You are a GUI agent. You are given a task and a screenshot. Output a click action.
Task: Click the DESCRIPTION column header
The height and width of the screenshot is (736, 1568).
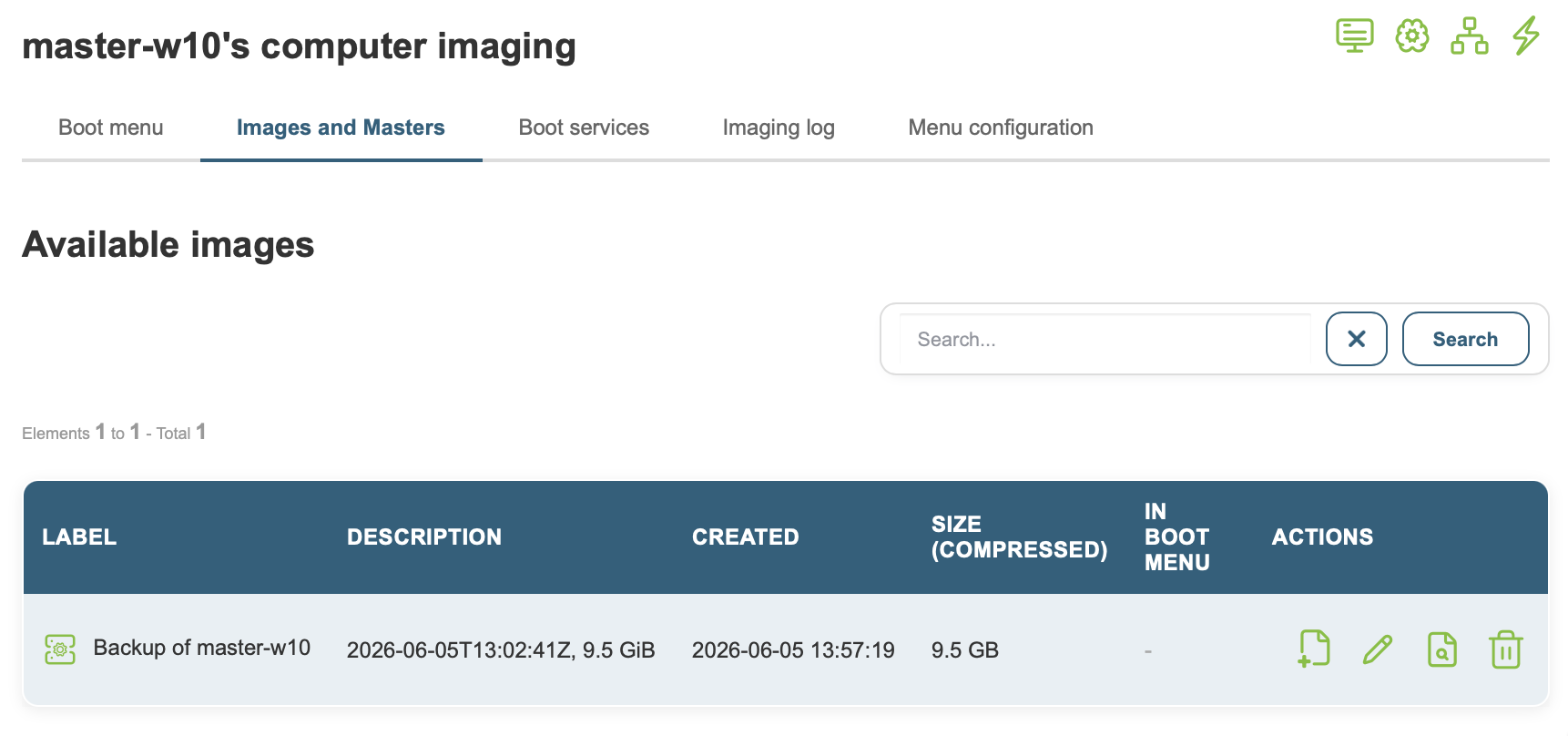pyautogui.click(x=424, y=537)
